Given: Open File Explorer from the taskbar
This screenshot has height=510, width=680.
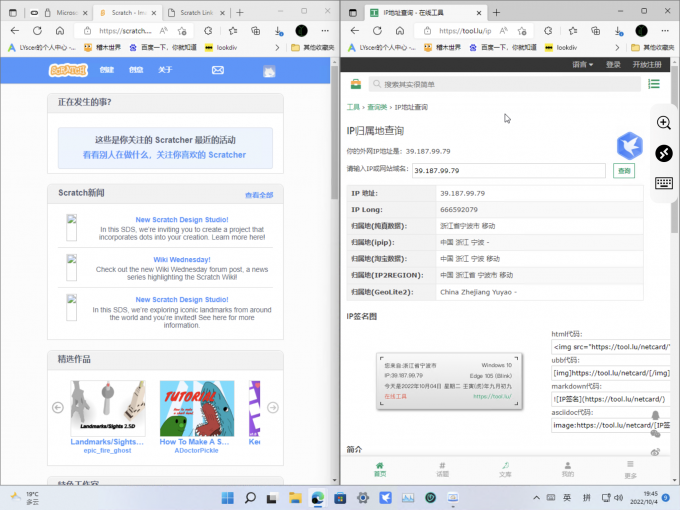Looking at the screenshot, I should point(295,498).
